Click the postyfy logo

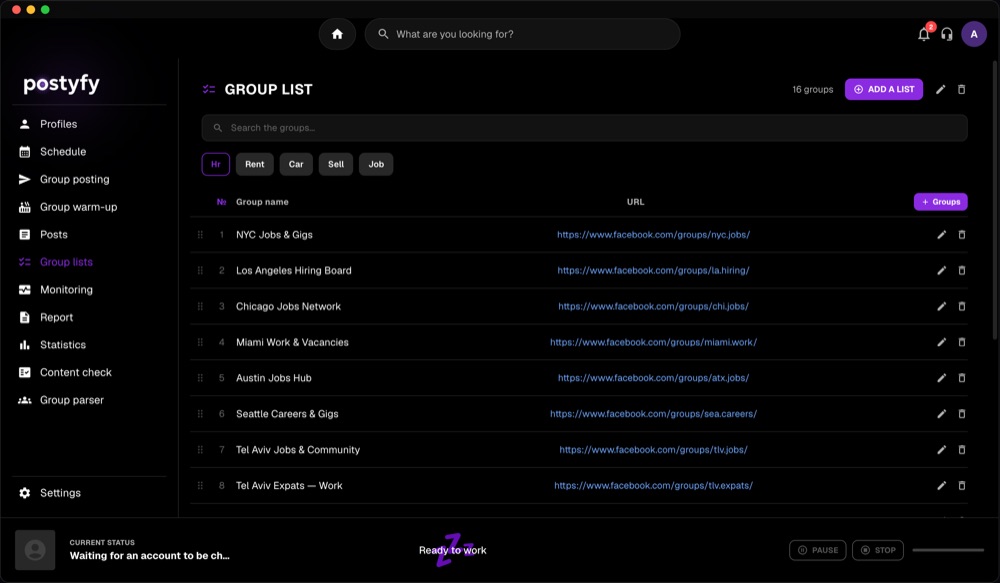[61, 84]
